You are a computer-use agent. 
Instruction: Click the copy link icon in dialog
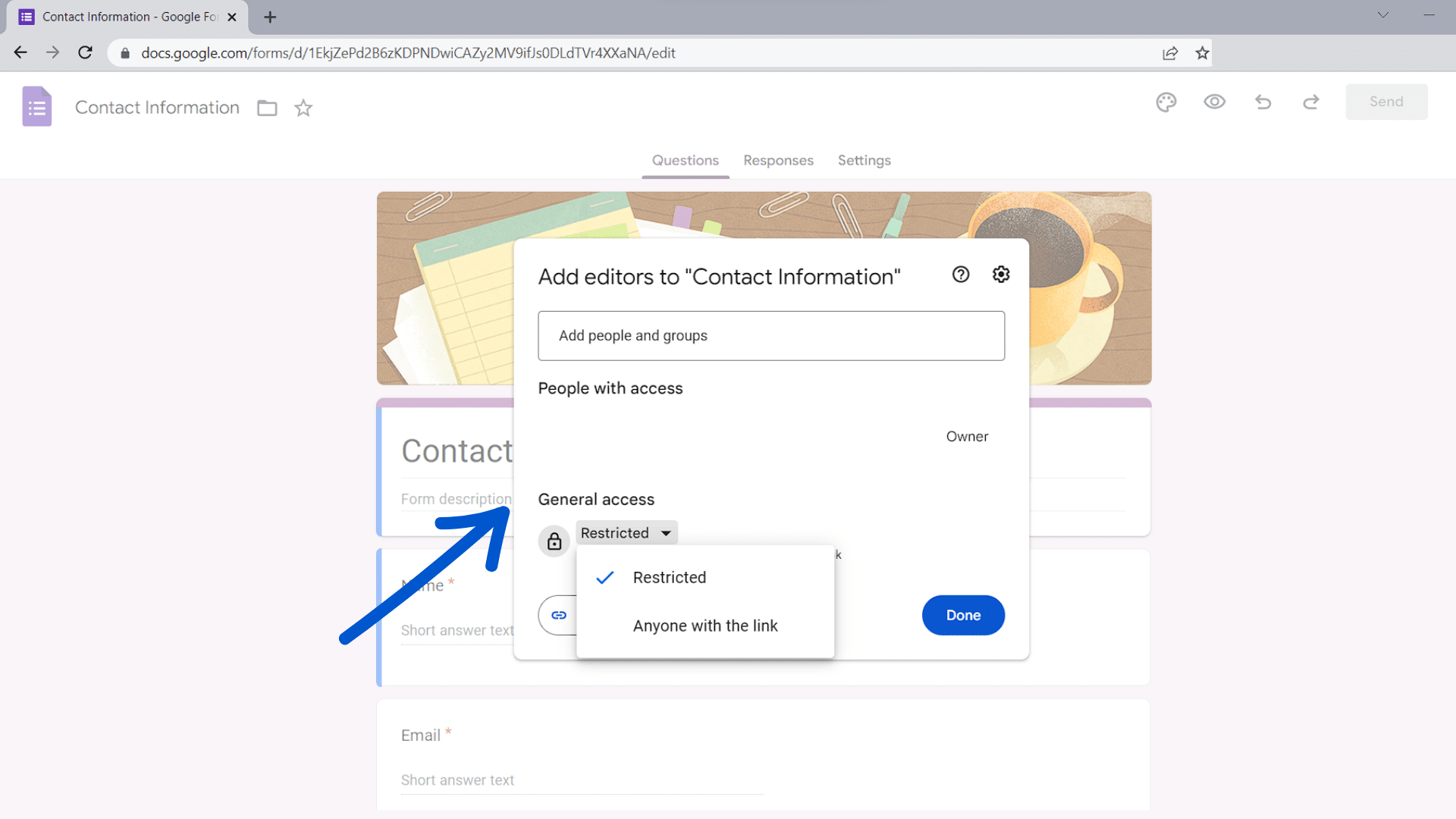(559, 615)
